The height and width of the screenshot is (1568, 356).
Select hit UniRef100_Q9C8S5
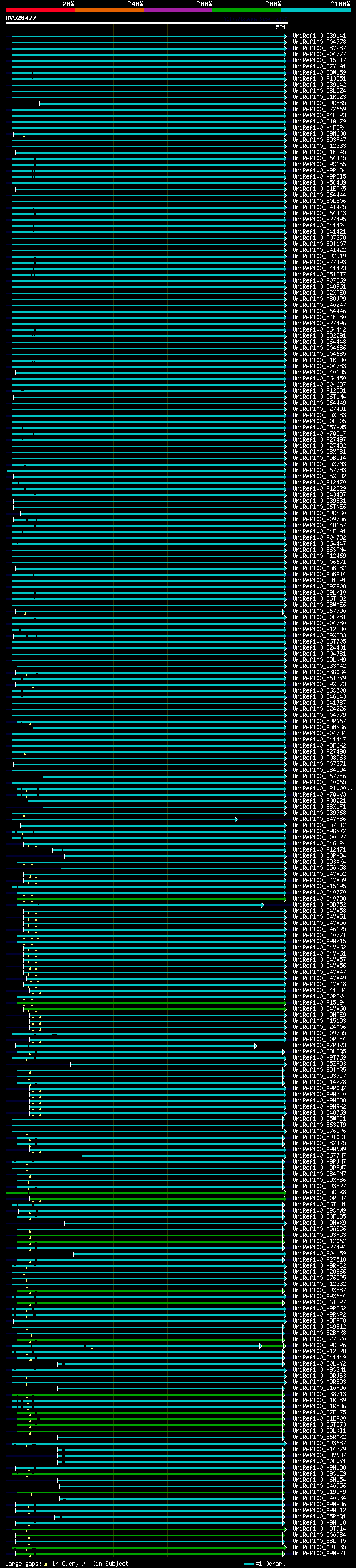pyautogui.click(x=319, y=103)
